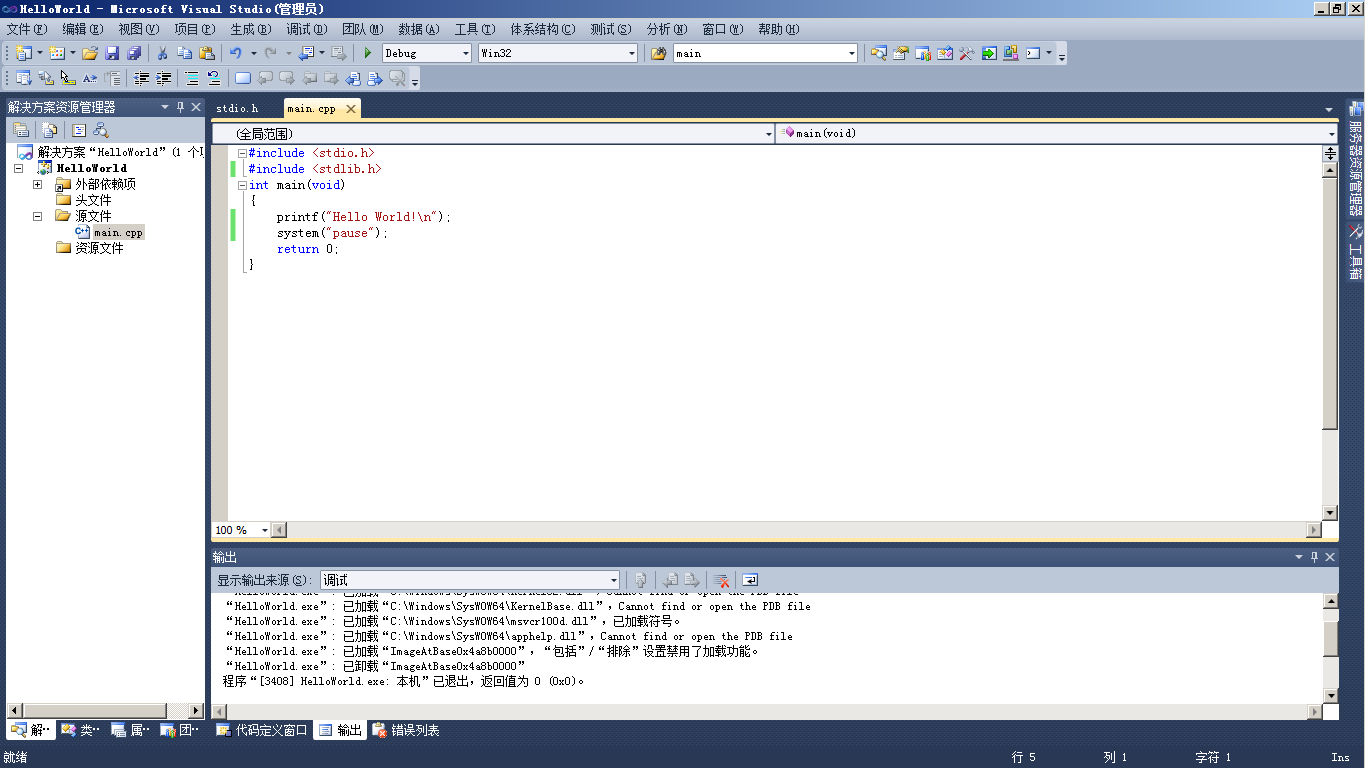Click the Add New Item toolbar icon

(x=57, y=53)
